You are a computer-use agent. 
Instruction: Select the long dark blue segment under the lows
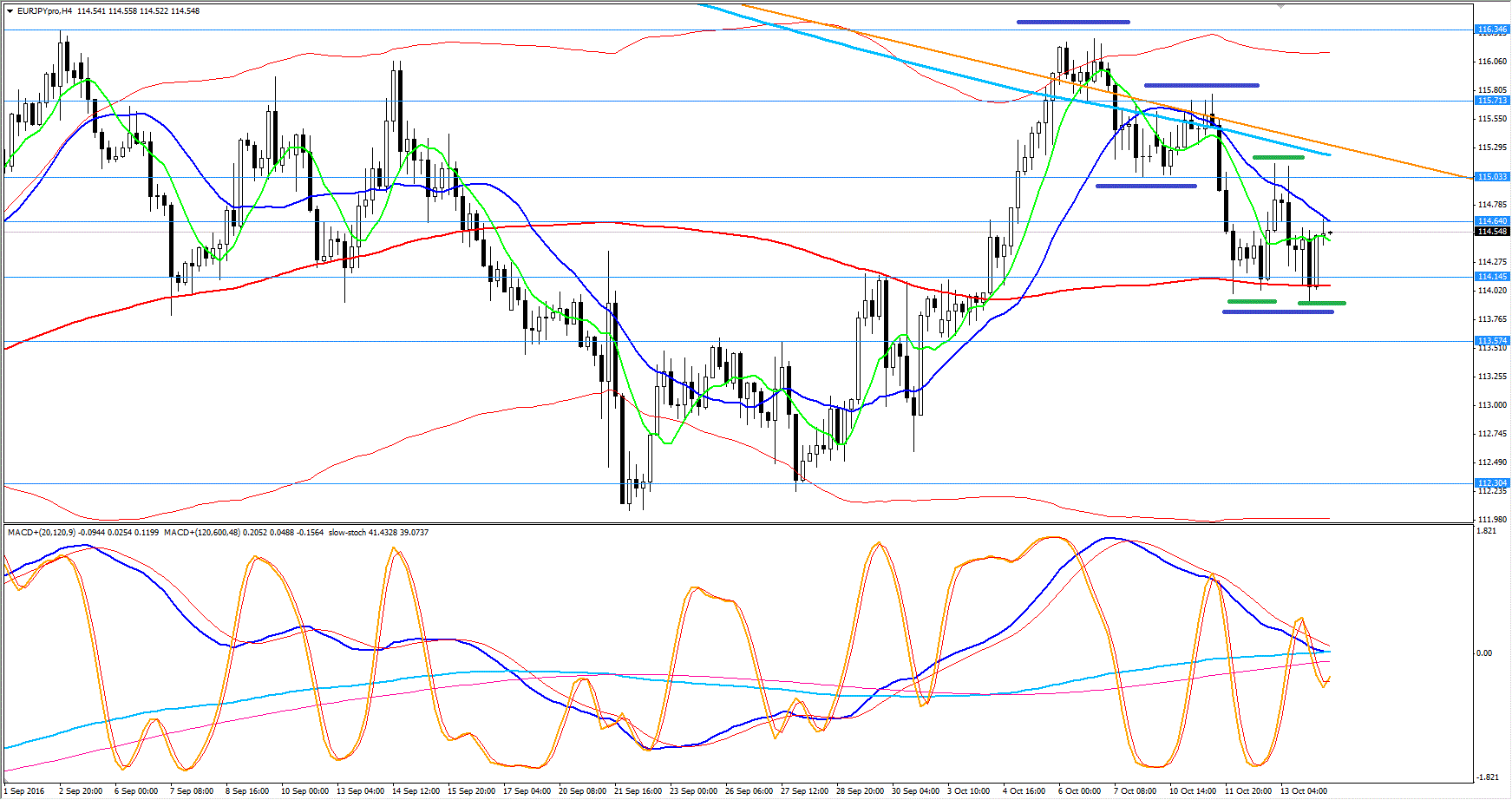[1278, 311]
